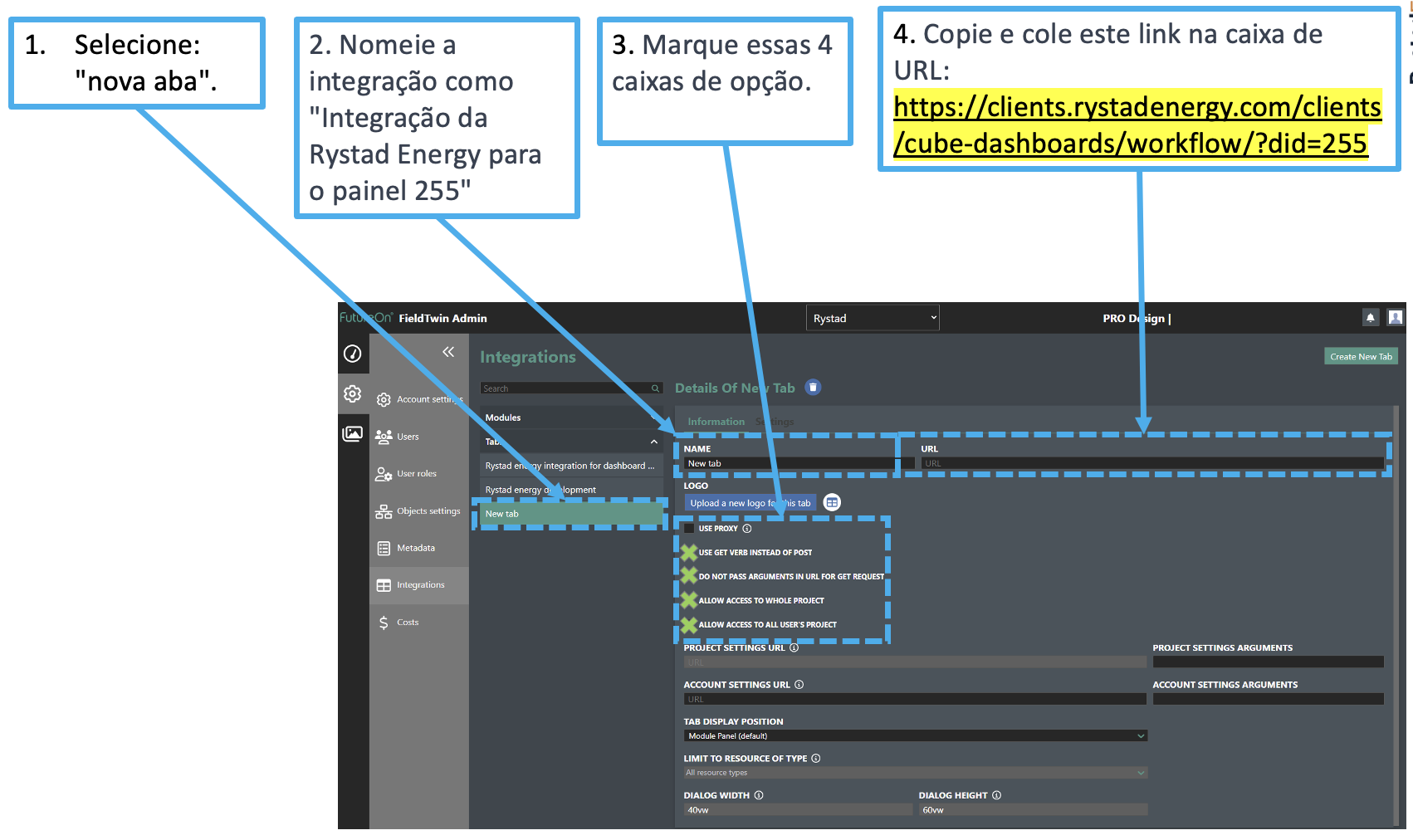Delete the tab using the trash icon

814,387
